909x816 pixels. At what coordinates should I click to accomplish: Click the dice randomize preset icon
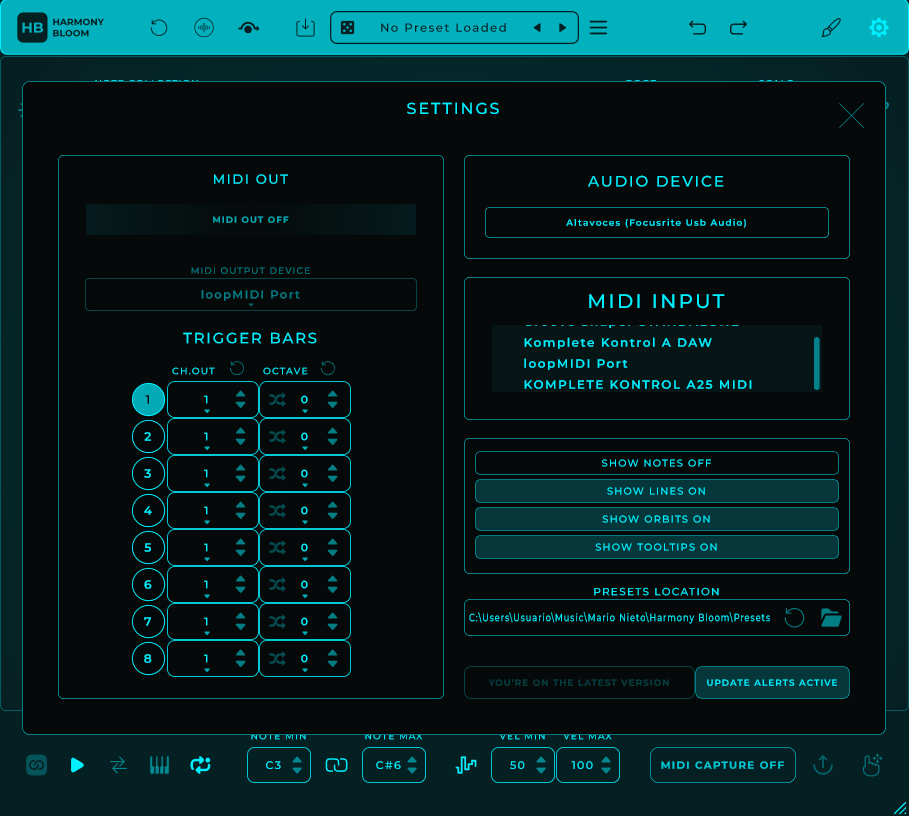tap(347, 27)
